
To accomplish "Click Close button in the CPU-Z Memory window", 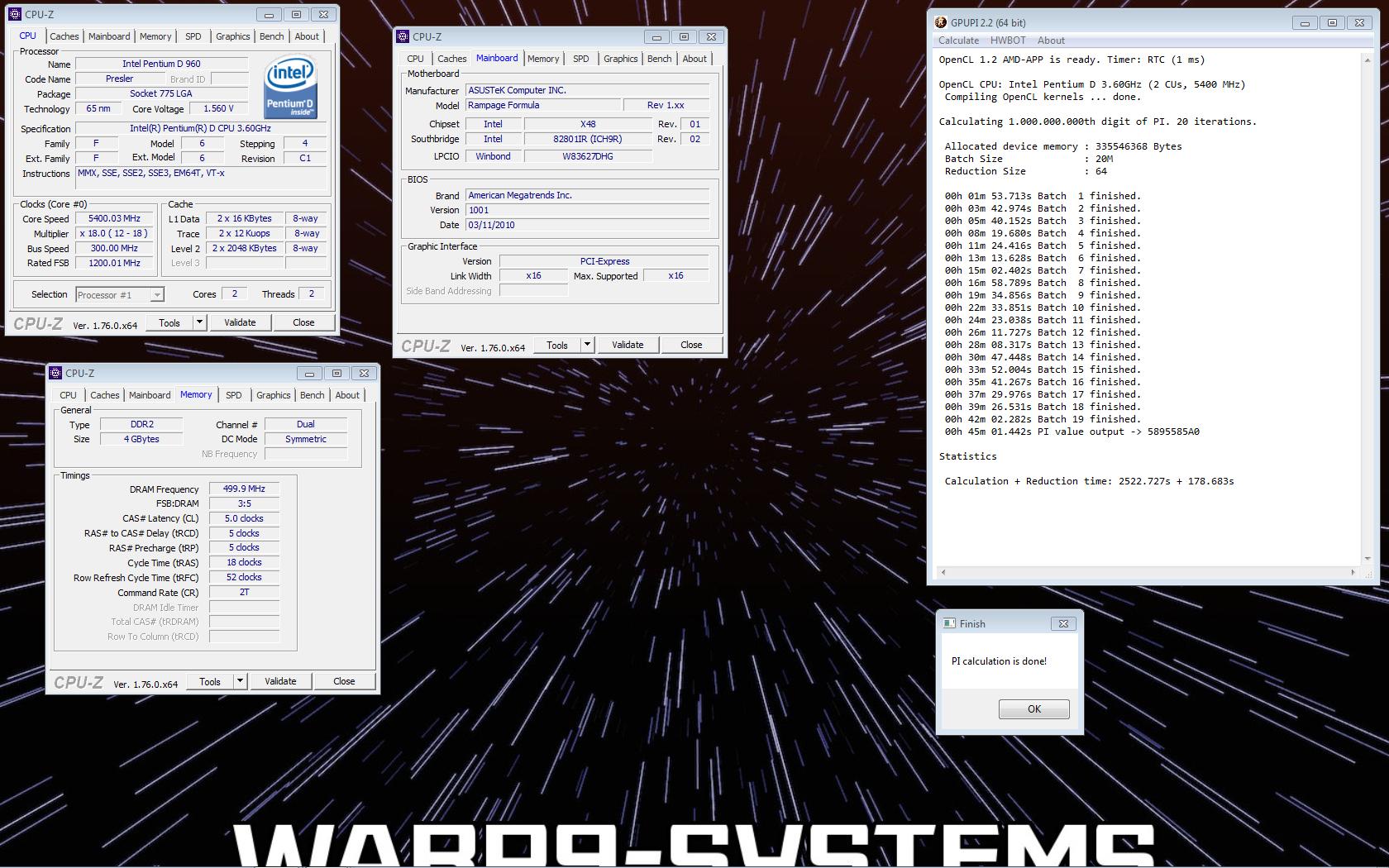I will point(344,681).
